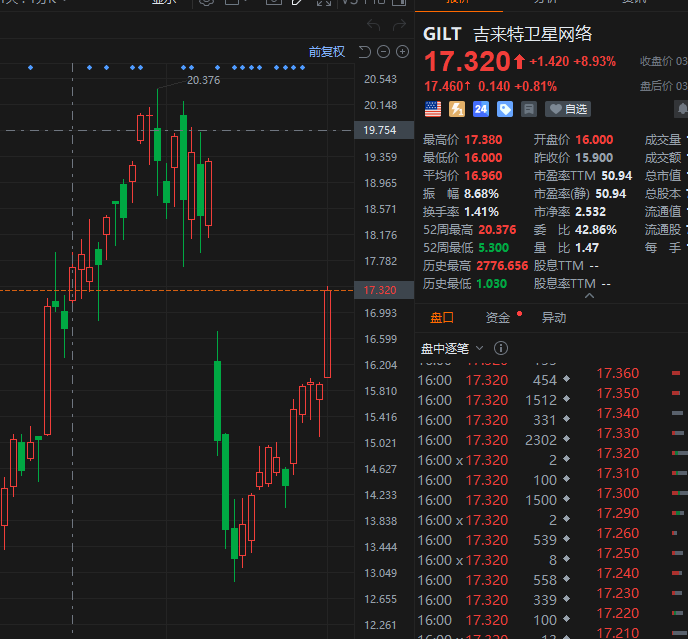This screenshot has height=639, width=688.
Task: Click the latest red candlestick at current price
Action: (x=327, y=334)
